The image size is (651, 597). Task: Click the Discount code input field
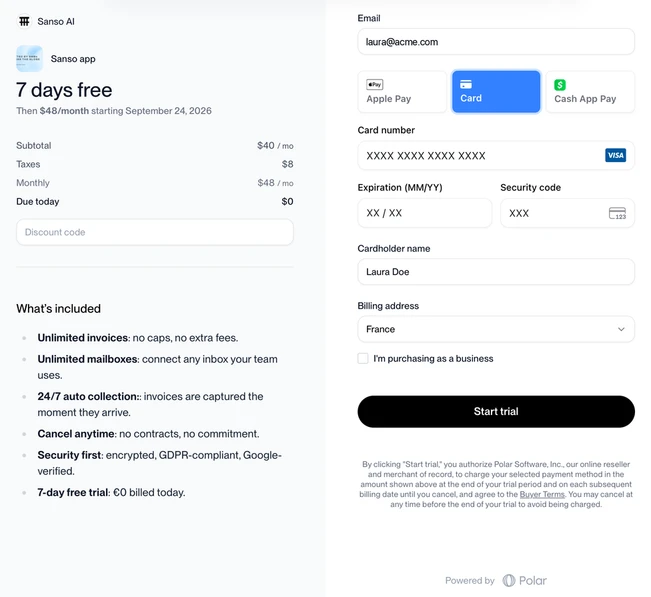tap(155, 232)
